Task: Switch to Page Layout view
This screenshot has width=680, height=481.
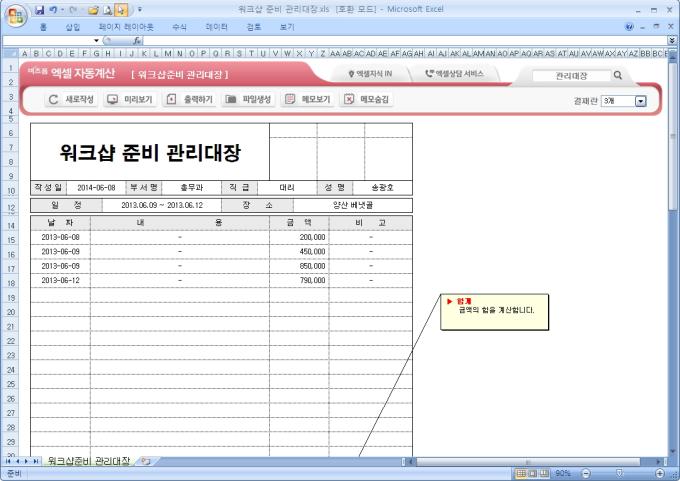Action: [533, 473]
